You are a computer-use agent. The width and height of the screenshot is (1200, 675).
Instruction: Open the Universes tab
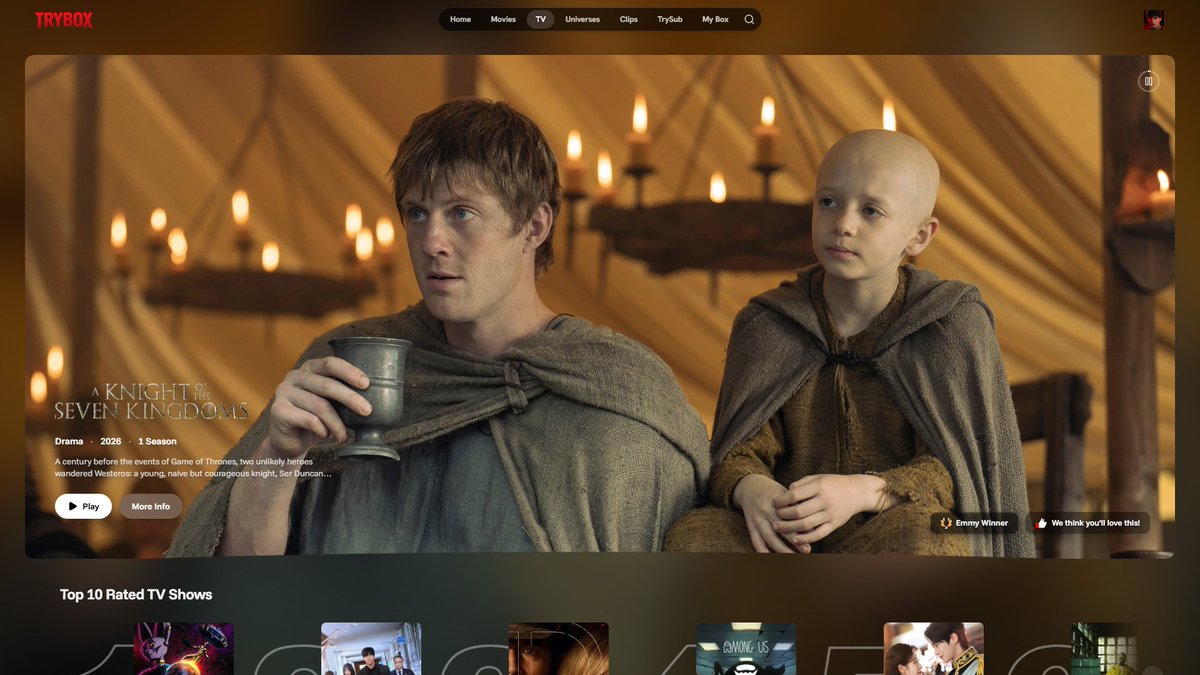(582, 19)
